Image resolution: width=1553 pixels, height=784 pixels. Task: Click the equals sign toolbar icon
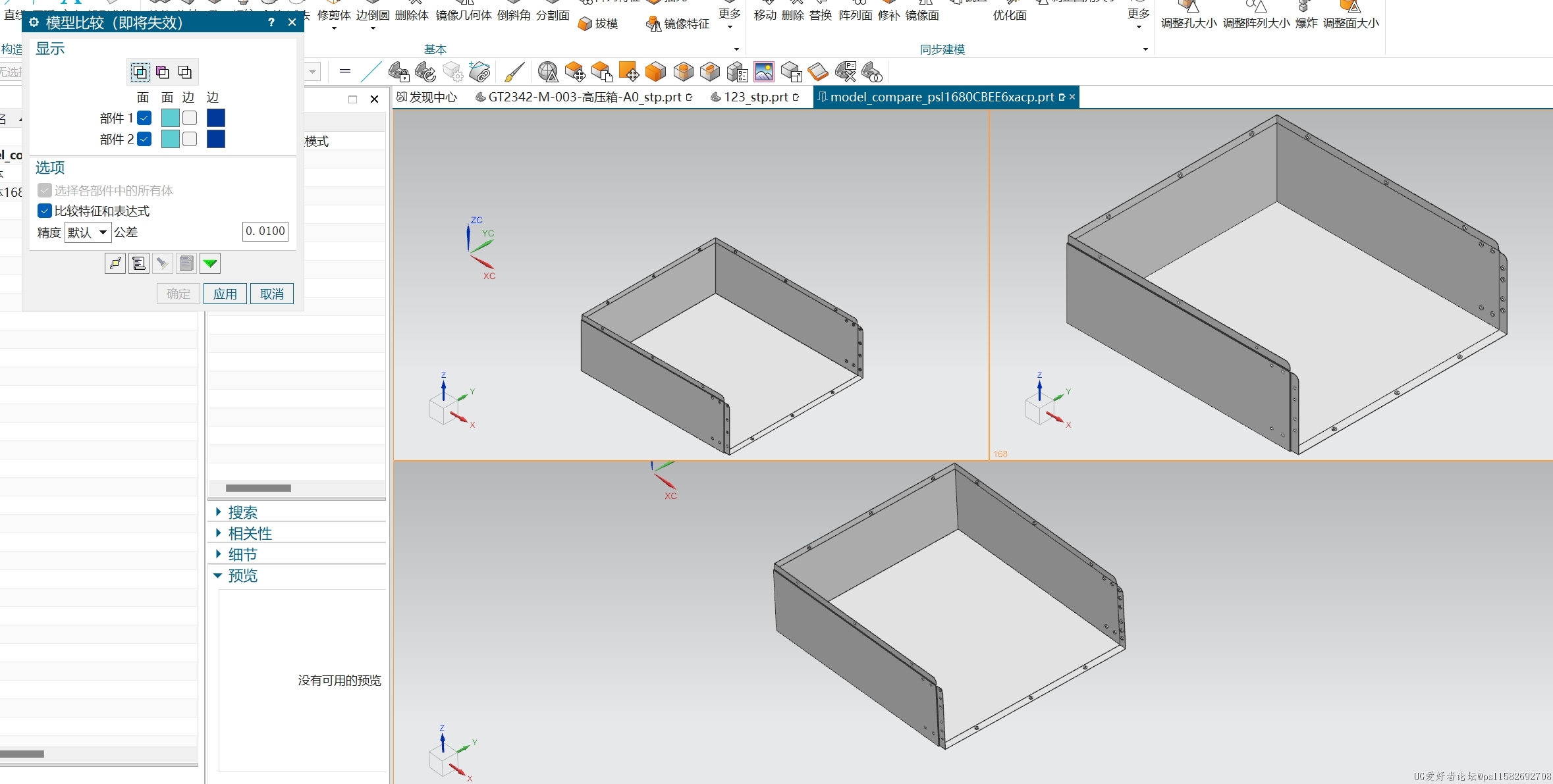click(345, 71)
